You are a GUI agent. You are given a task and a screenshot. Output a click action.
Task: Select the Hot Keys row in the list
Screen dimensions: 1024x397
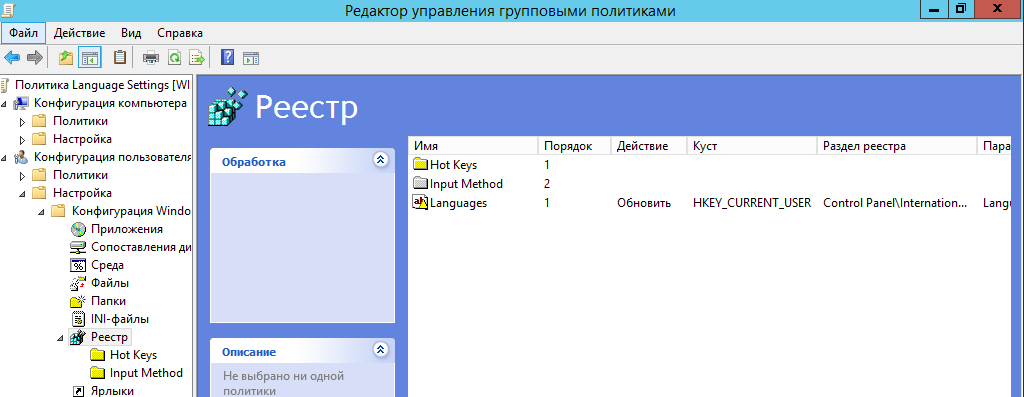point(710,165)
